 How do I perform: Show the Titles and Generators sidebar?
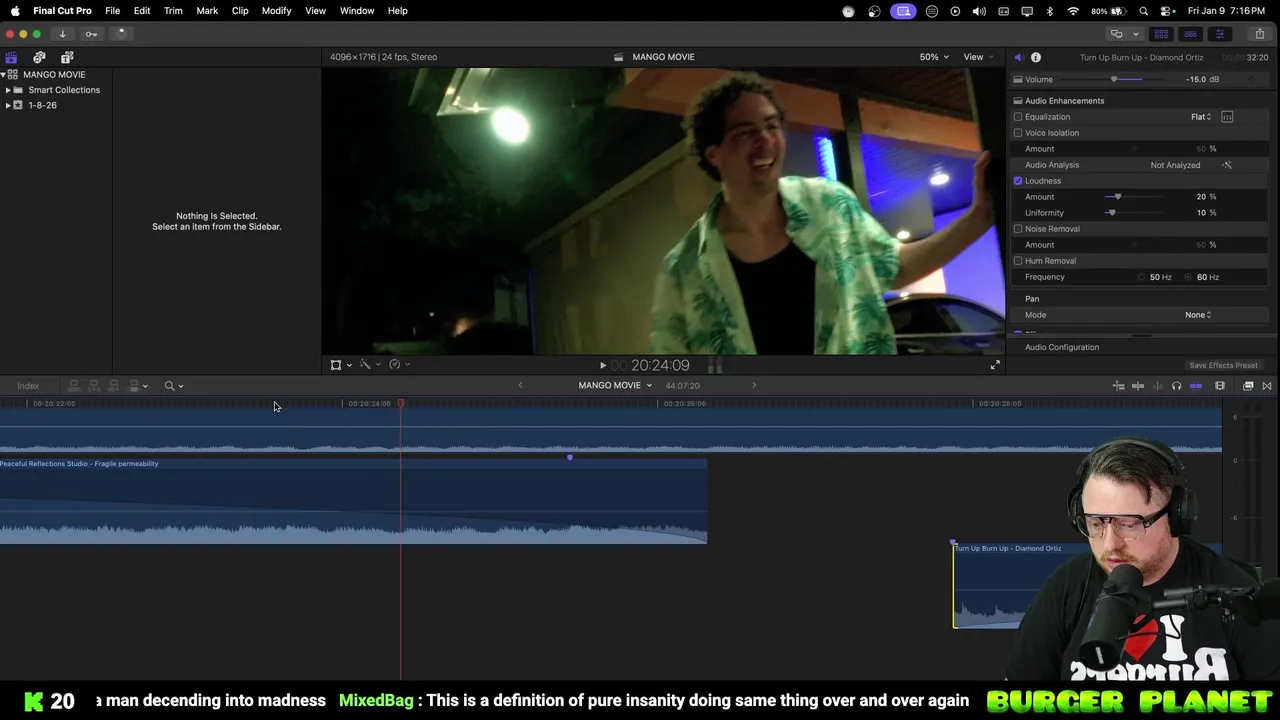(x=67, y=58)
